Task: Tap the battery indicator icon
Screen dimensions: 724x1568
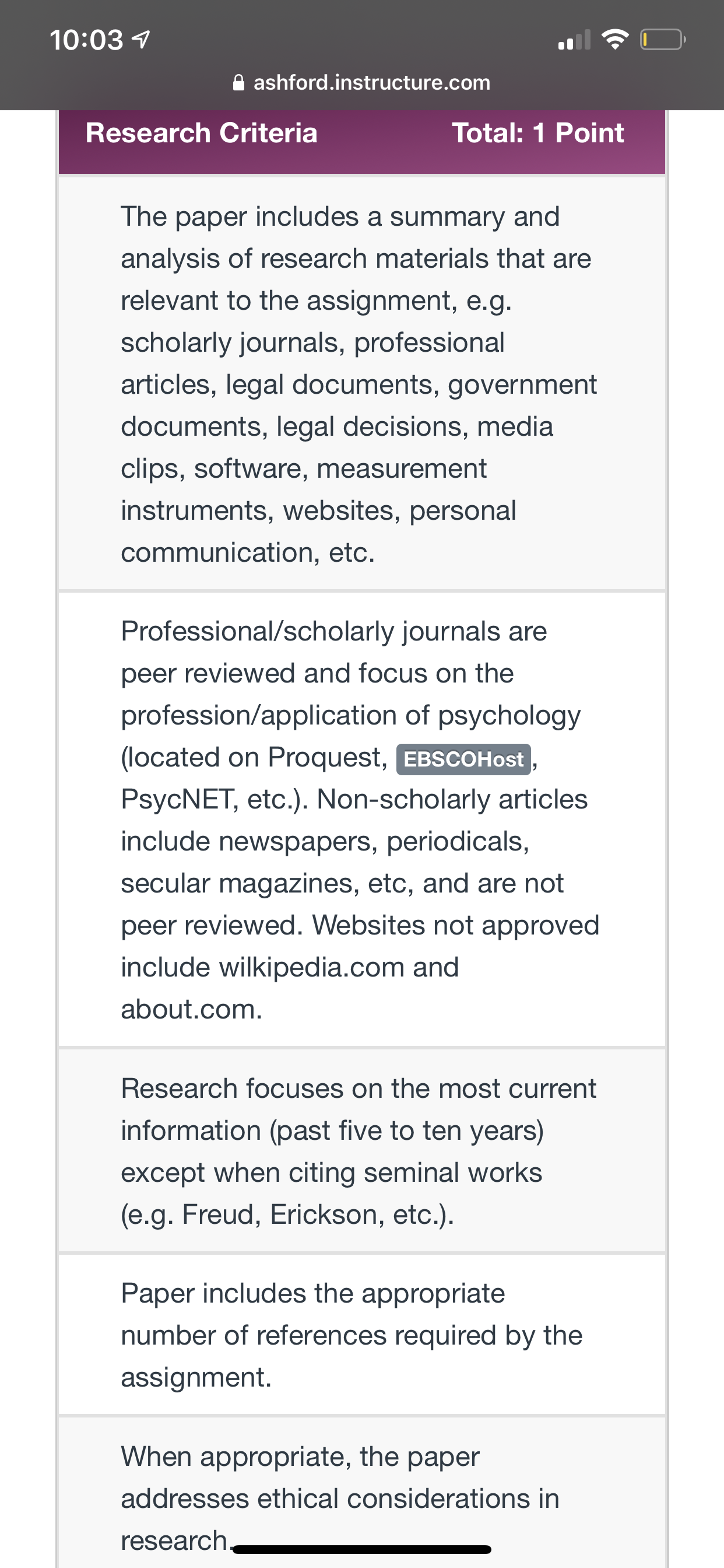Action: coord(663,40)
